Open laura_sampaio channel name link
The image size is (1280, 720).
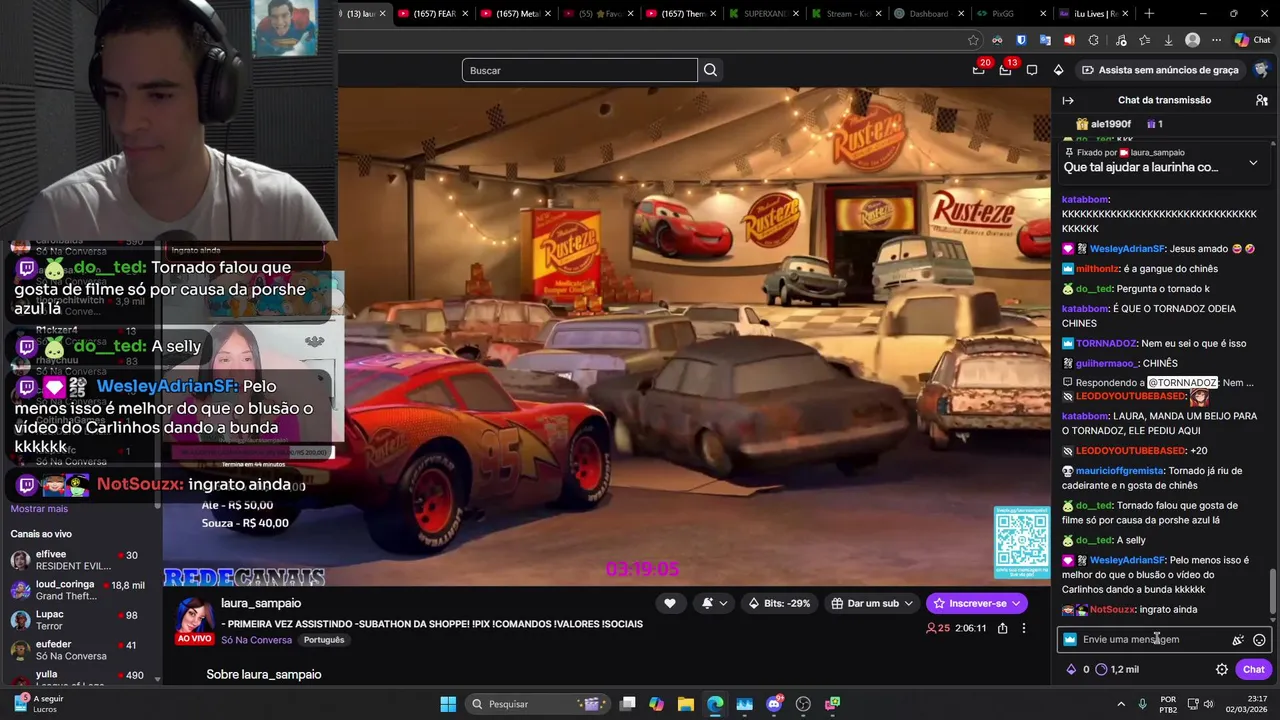click(261, 603)
